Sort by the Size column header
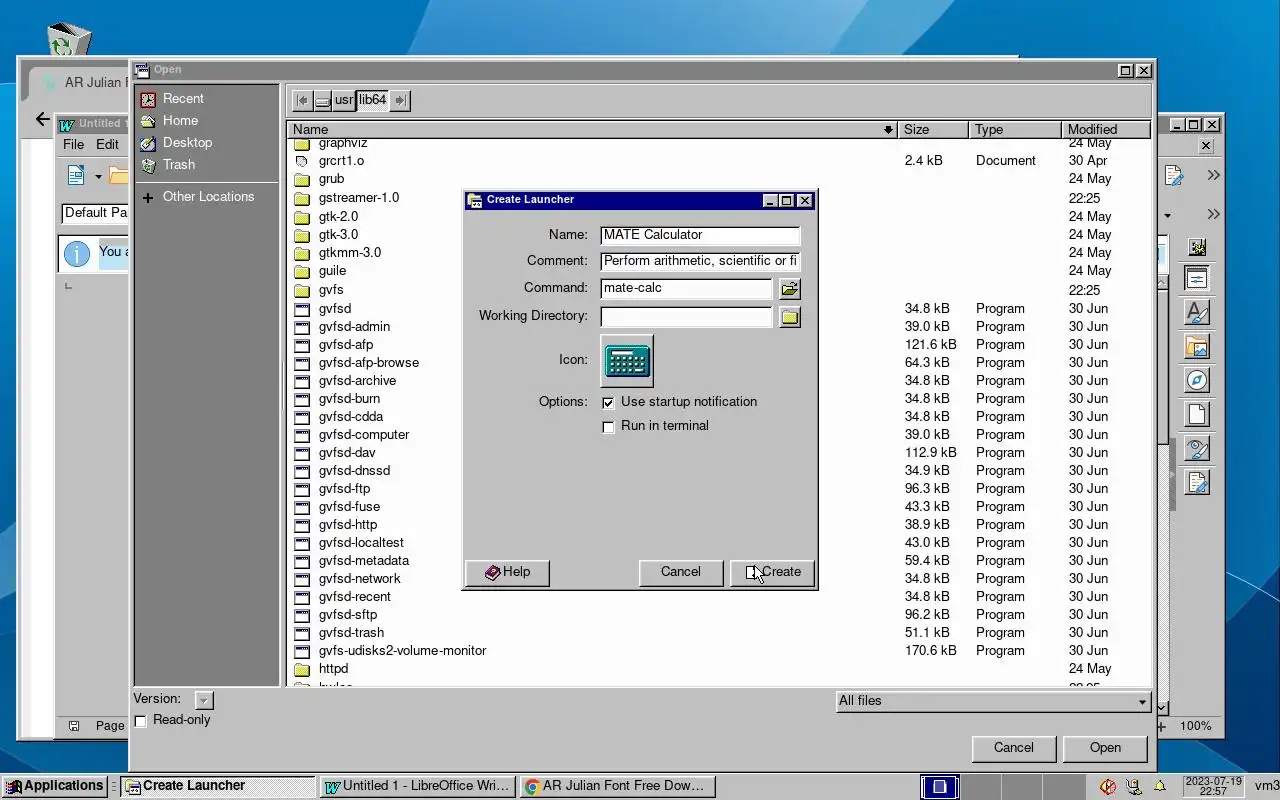The width and height of the screenshot is (1280, 800). (x=933, y=129)
